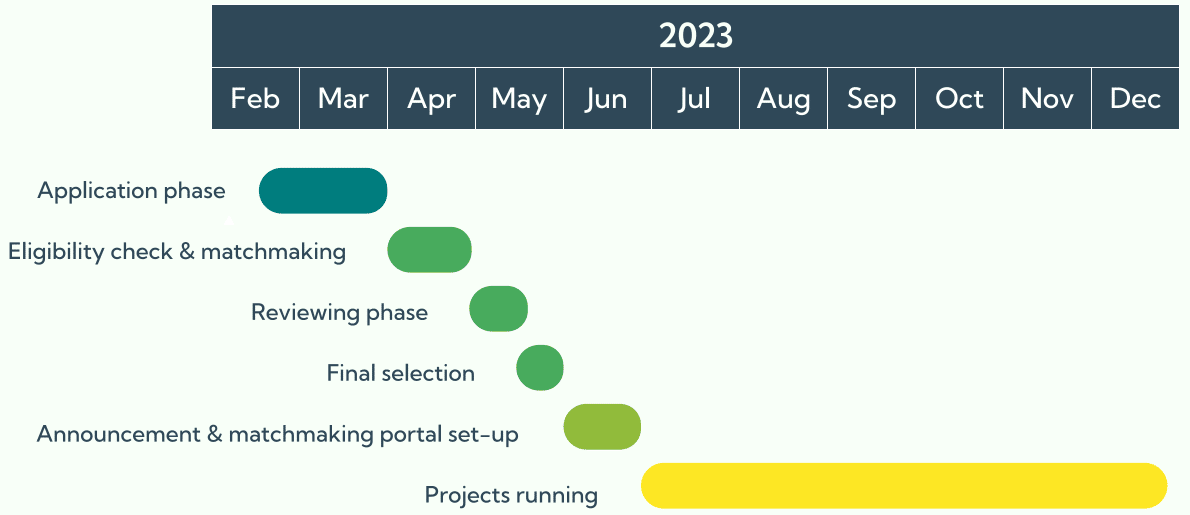Click the Oct month header
1190x515 pixels.
click(x=959, y=99)
